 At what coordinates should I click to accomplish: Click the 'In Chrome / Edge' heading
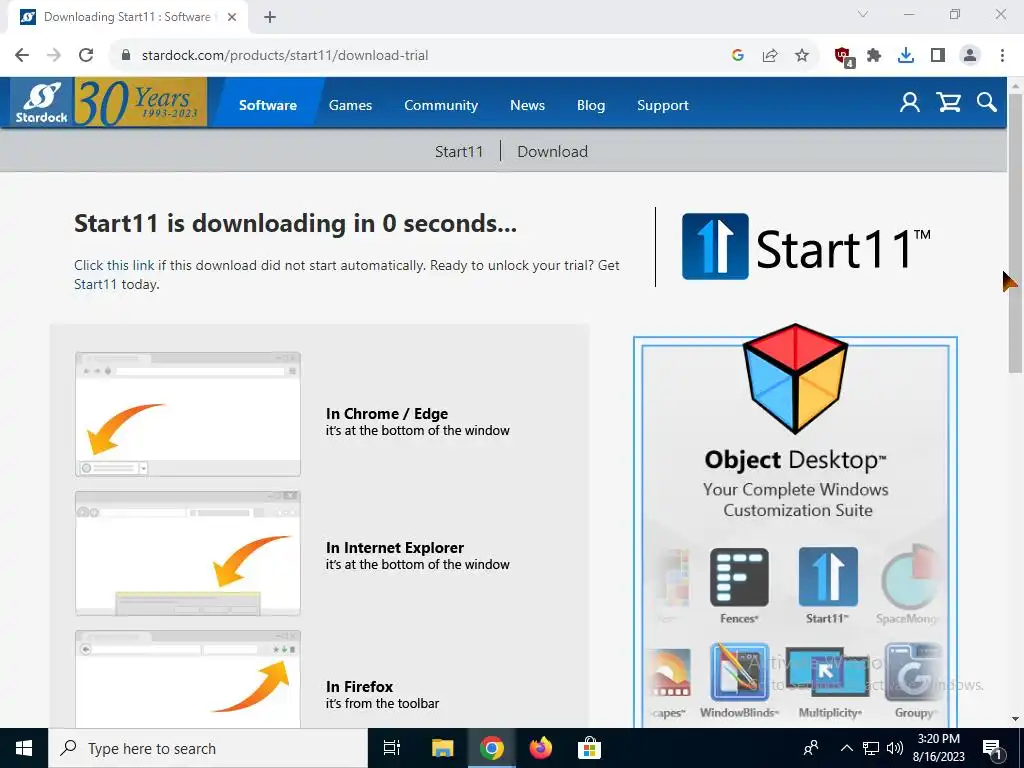[x=387, y=414]
